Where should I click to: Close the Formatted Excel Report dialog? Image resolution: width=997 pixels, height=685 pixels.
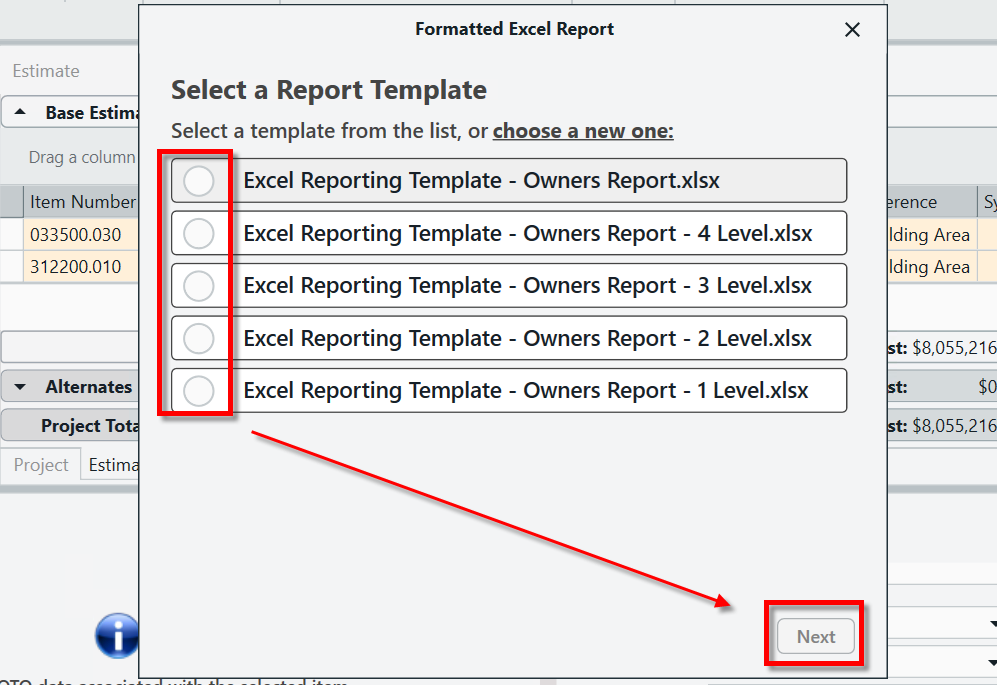852,29
